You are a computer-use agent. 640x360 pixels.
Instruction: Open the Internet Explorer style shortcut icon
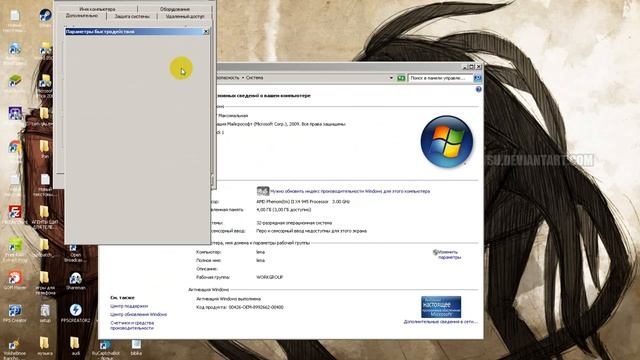tap(15, 49)
